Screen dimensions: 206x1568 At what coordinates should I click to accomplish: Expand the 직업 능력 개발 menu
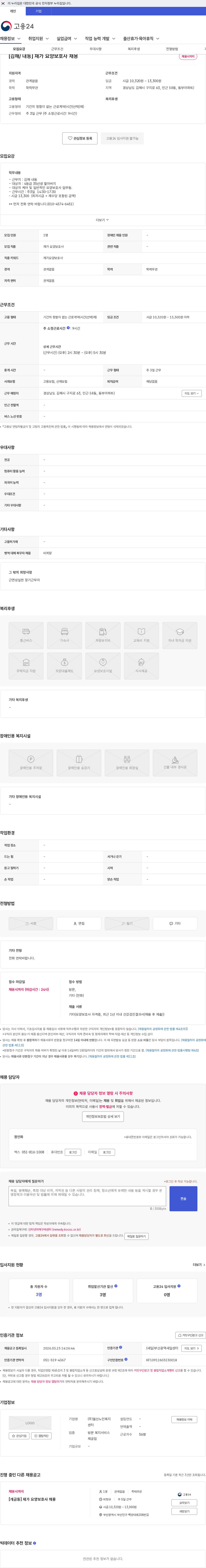100,38
